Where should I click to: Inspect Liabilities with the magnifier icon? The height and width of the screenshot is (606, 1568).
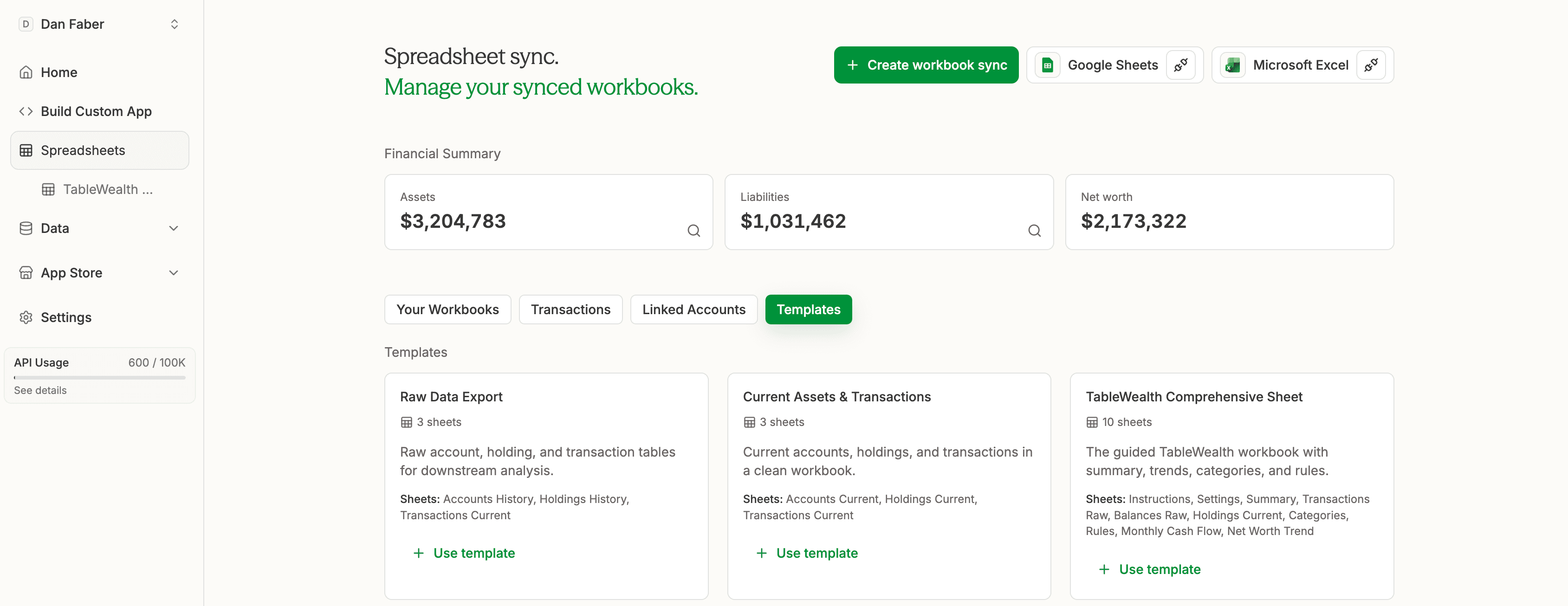(1034, 231)
